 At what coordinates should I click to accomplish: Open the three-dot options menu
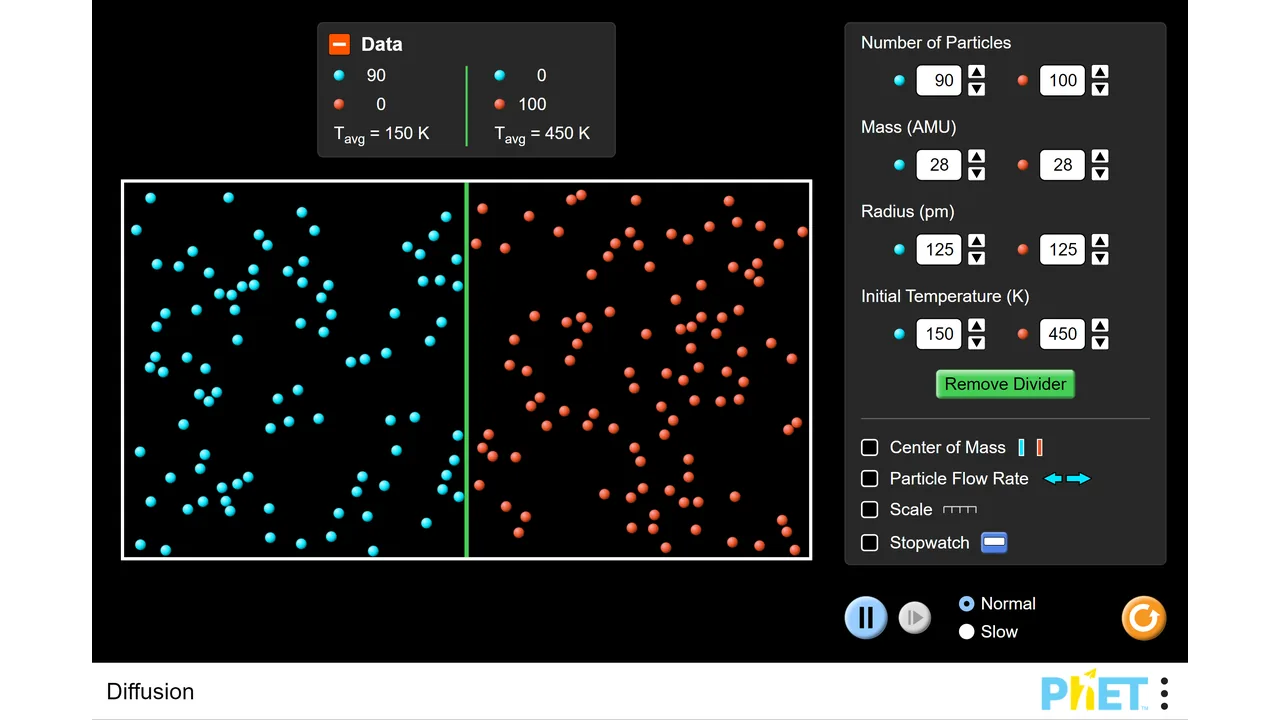(1164, 692)
